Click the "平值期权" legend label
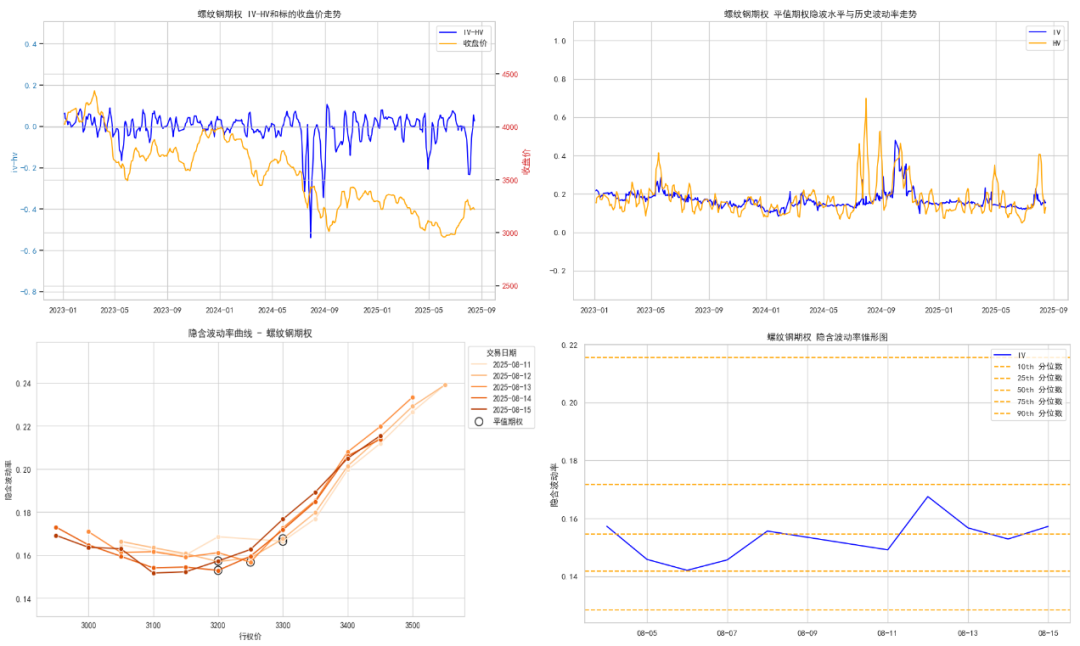Screen dimensions: 1080x646 tap(508, 421)
